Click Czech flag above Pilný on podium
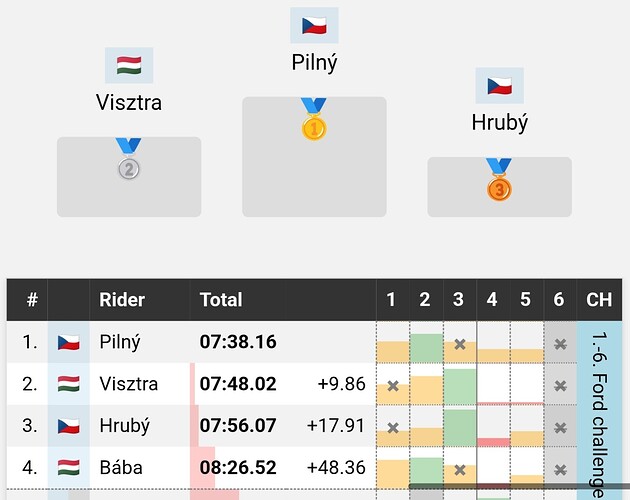This screenshot has width=630, height=500. (x=314, y=25)
